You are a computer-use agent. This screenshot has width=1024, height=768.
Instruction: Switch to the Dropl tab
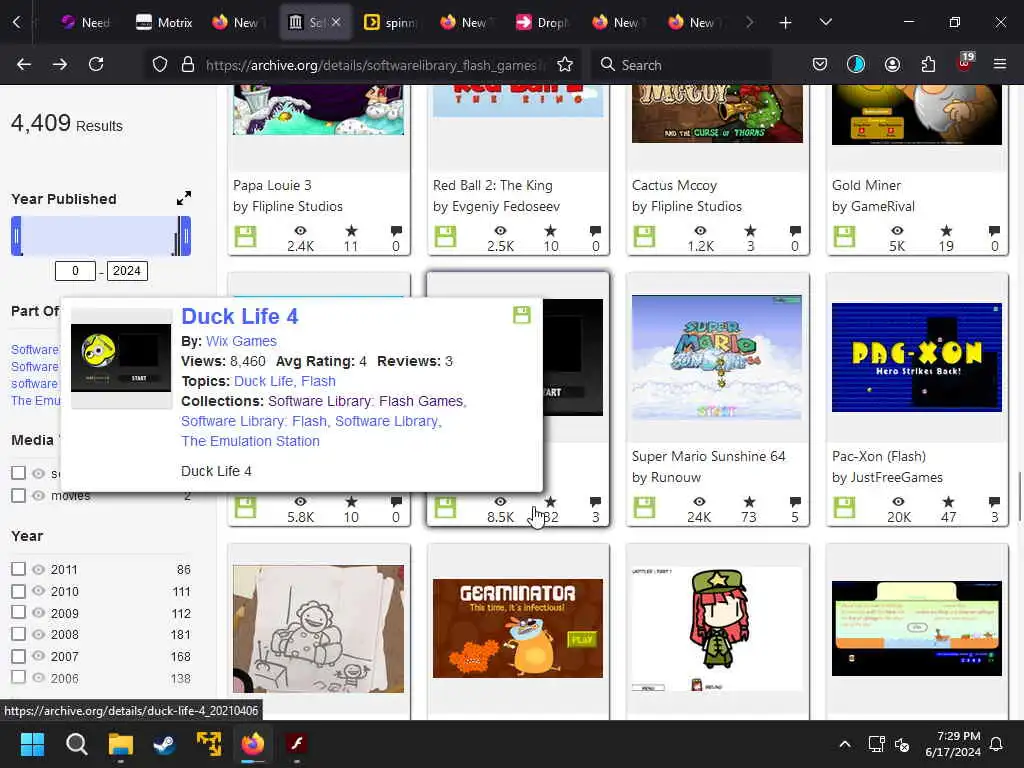pyautogui.click(x=543, y=23)
